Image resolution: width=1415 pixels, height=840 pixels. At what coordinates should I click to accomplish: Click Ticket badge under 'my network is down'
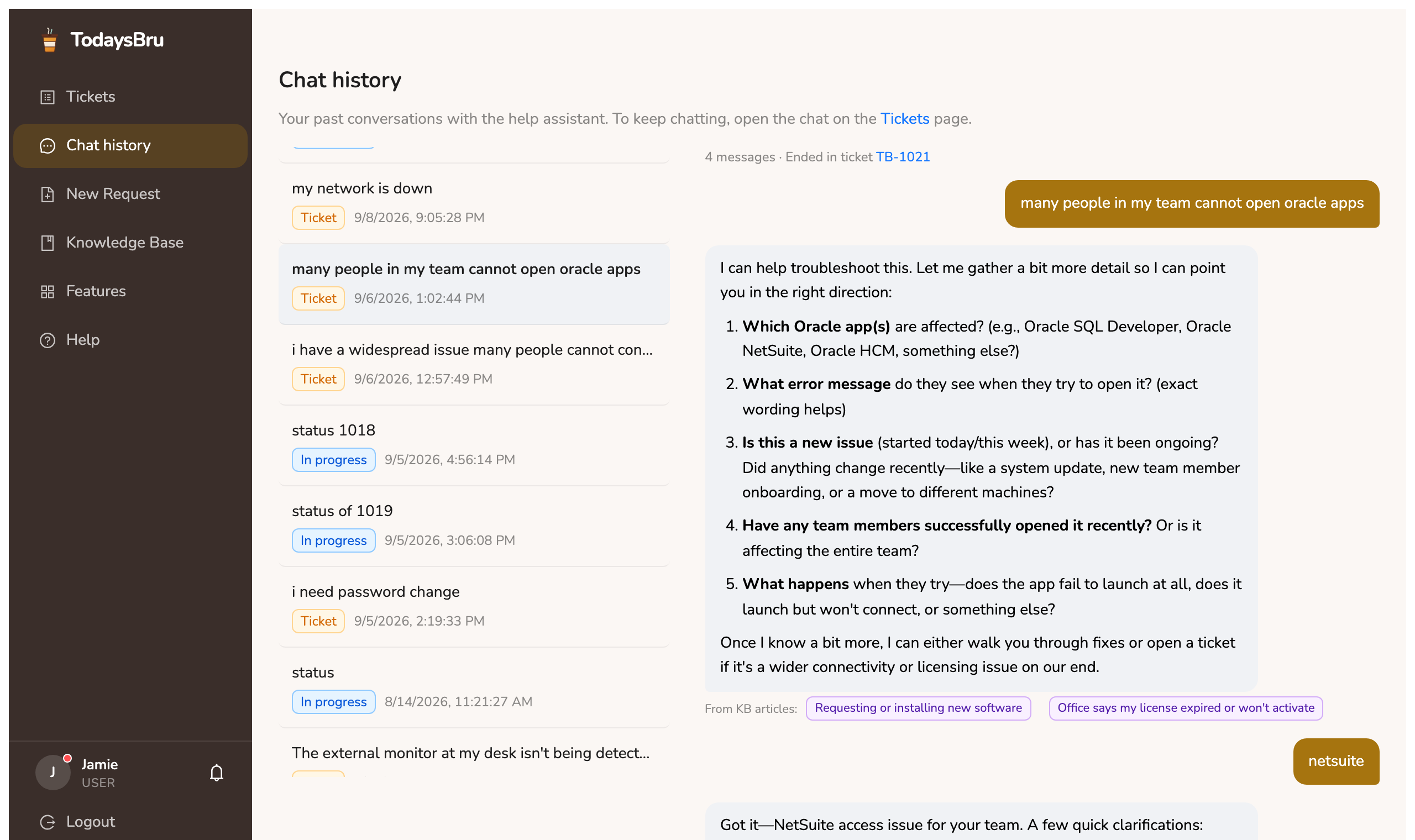click(x=318, y=218)
